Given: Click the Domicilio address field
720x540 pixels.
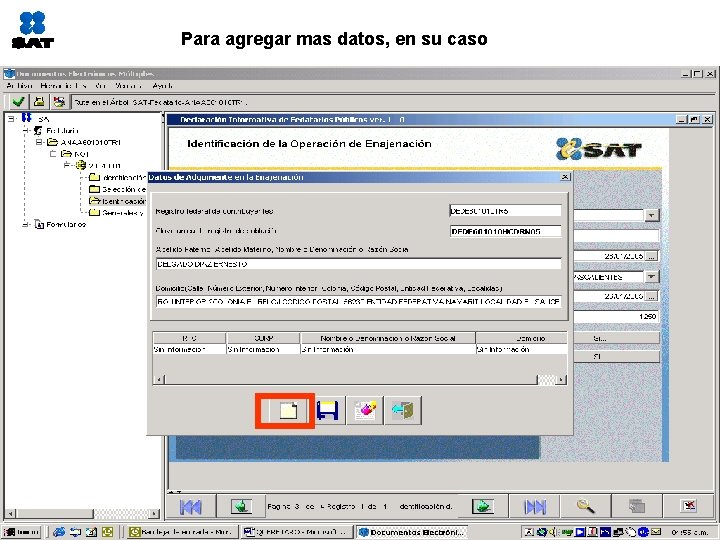Looking at the screenshot, I should coord(359,302).
